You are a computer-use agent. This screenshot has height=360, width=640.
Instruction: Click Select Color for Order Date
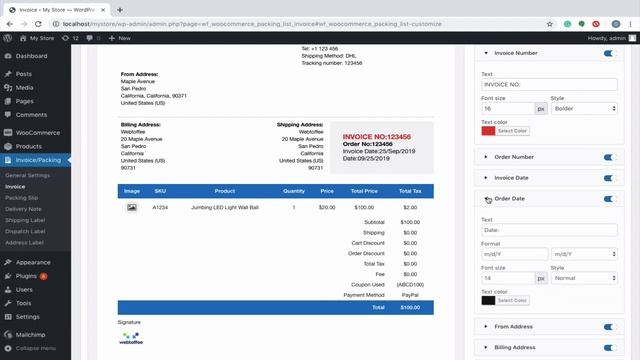tap(512, 300)
